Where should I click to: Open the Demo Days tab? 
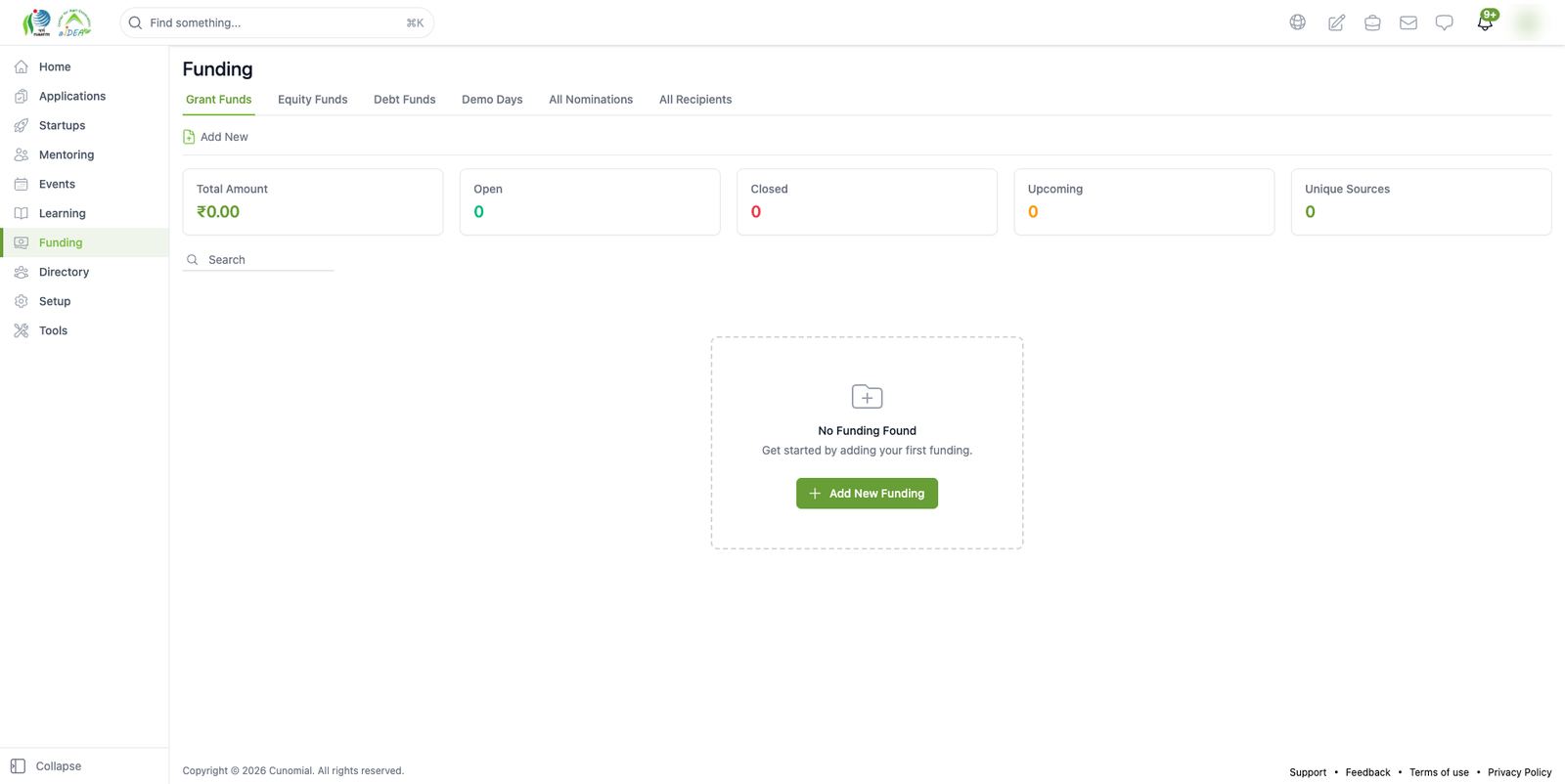tap(492, 100)
